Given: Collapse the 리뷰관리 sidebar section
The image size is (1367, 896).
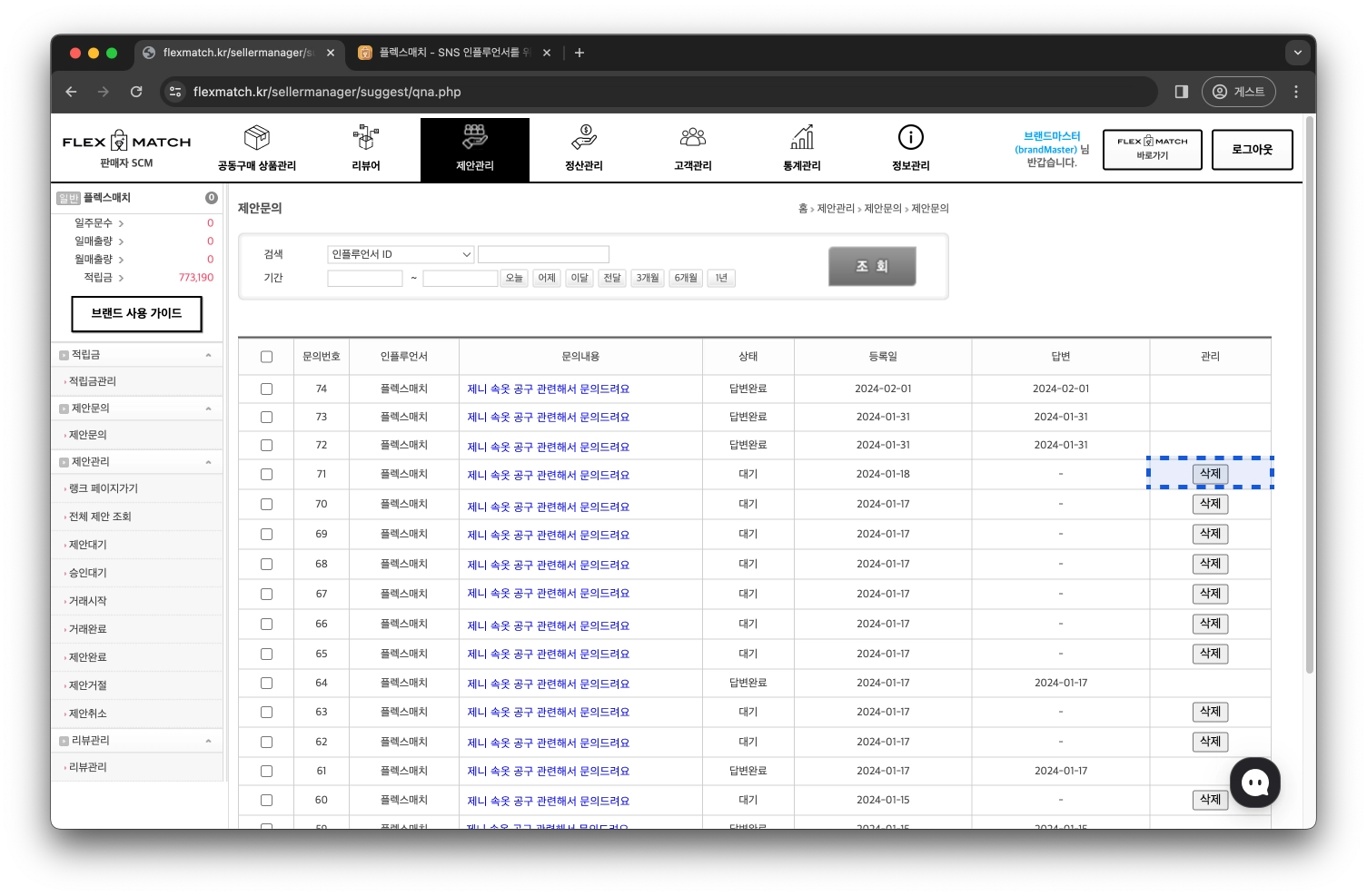Looking at the screenshot, I should click(208, 741).
